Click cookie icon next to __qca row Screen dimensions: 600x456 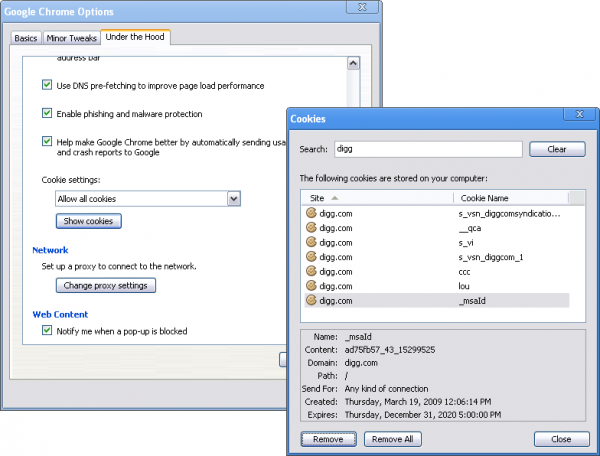tap(311, 227)
